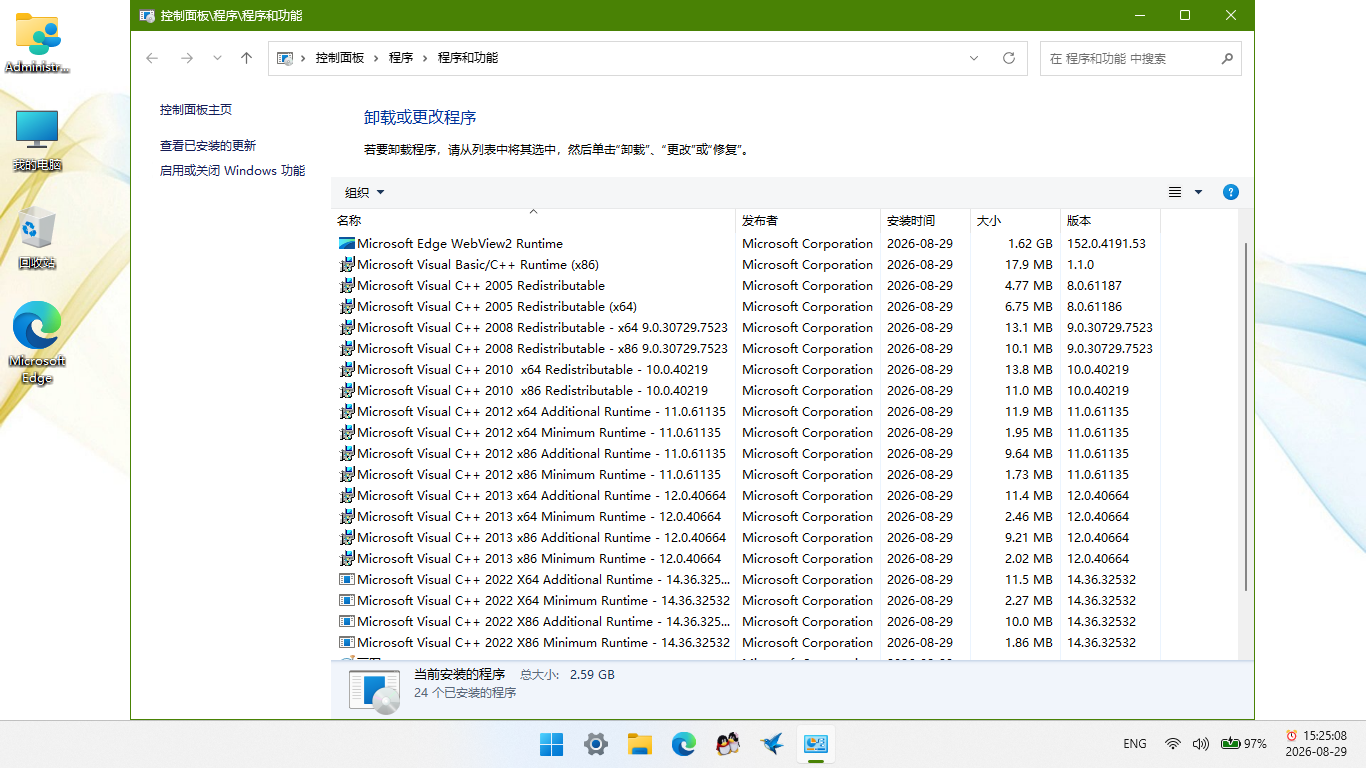Open the ENG input language indicator
The image size is (1366, 768).
pyautogui.click(x=1135, y=744)
